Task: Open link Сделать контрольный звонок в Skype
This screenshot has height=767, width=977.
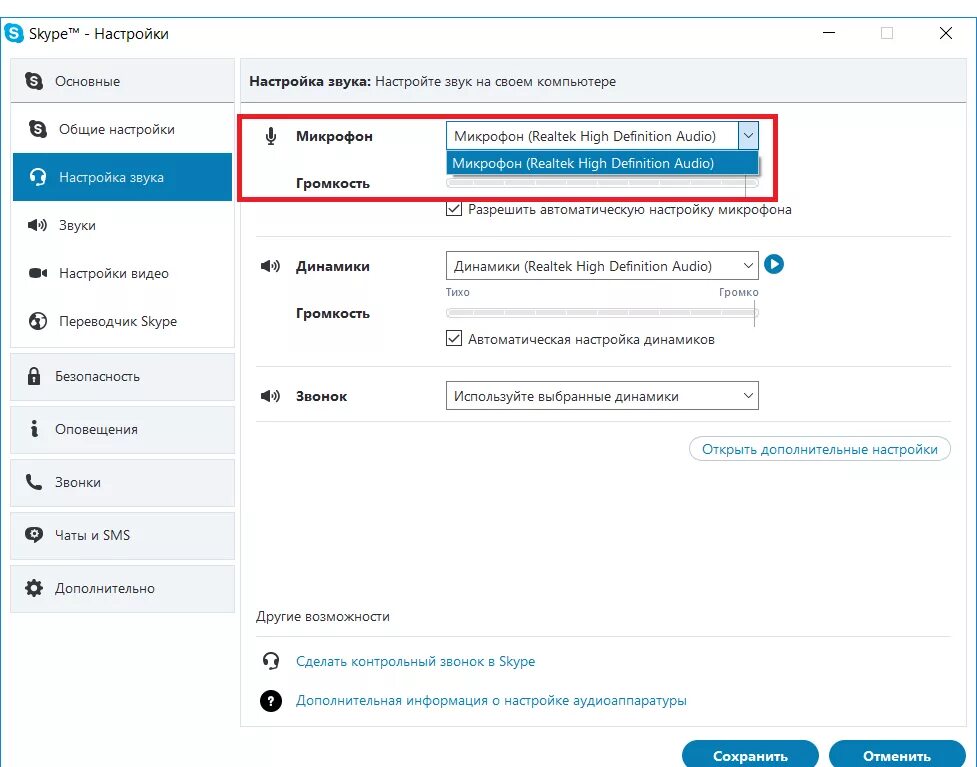Action: 416,662
